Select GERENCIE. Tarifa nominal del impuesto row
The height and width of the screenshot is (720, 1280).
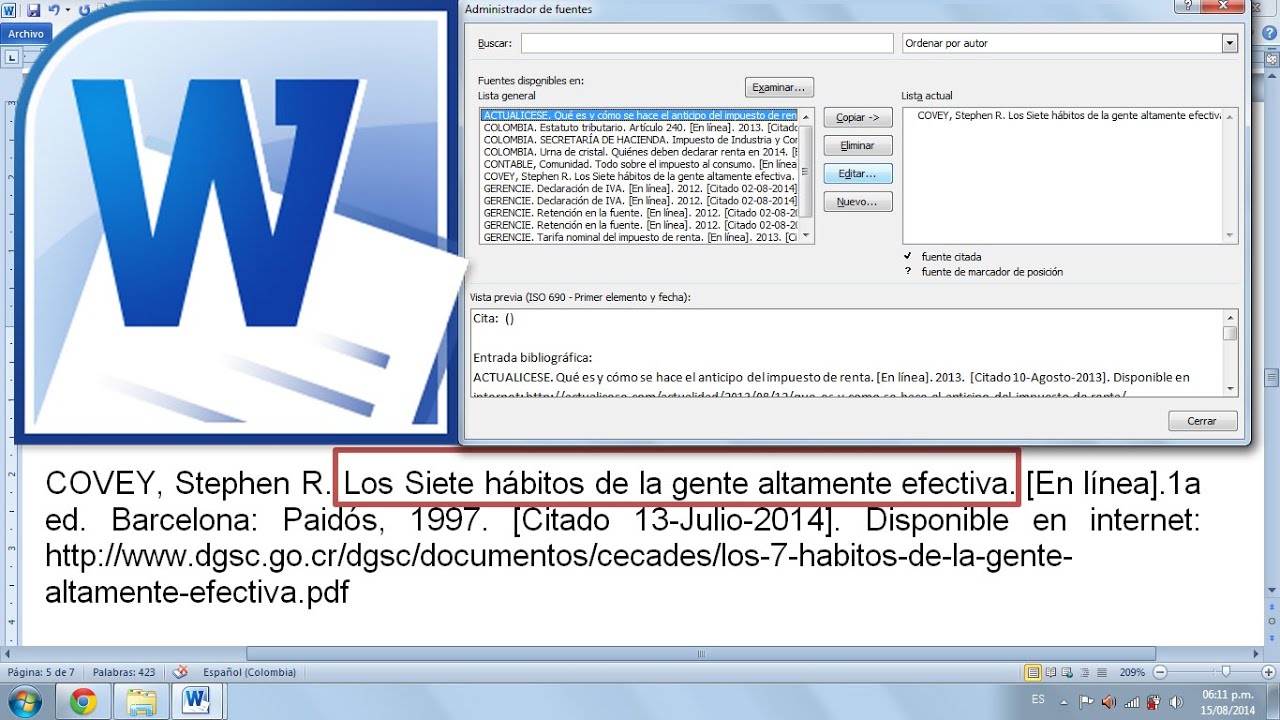[x=639, y=237]
